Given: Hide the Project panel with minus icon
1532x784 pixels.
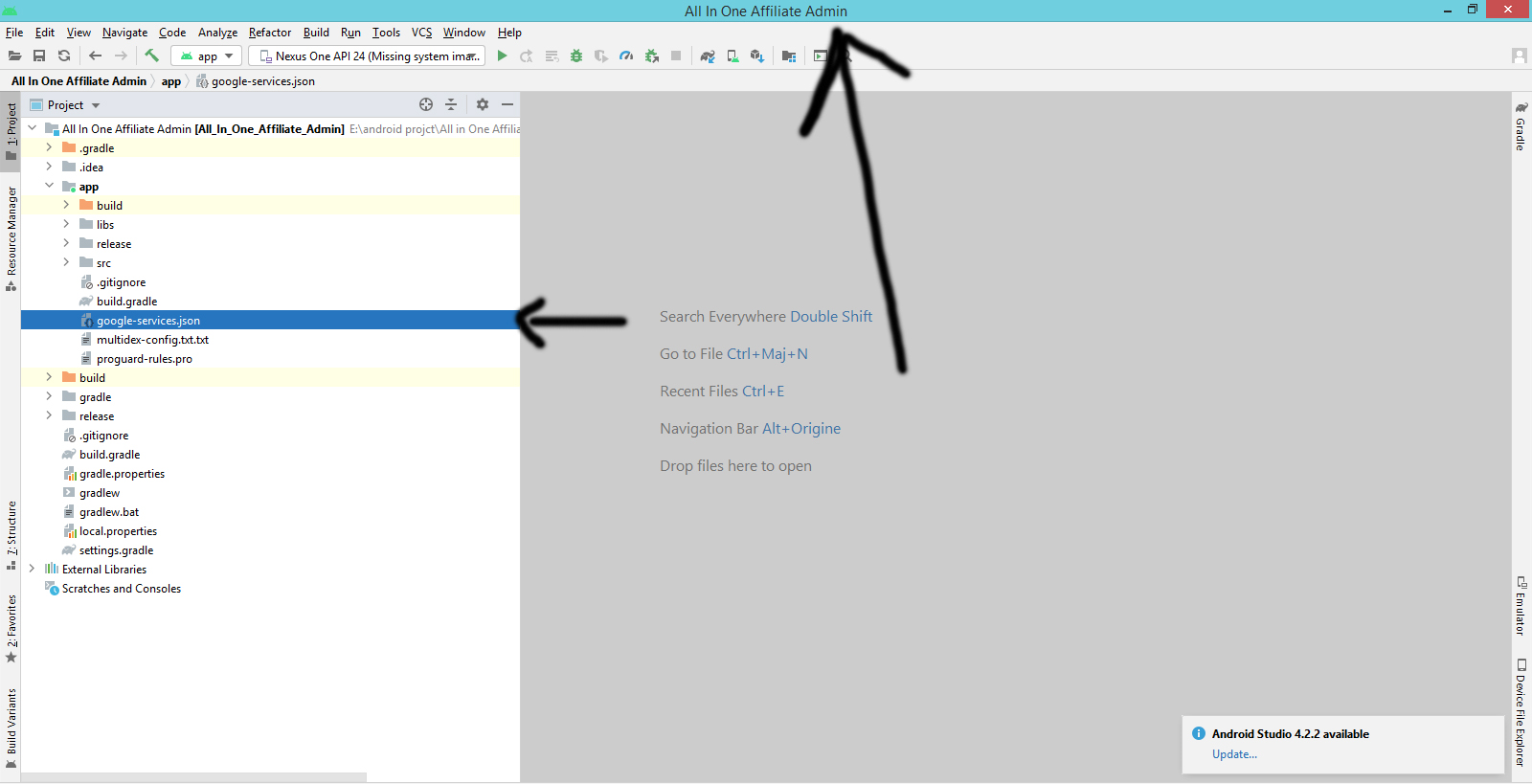Looking at the screenshot, I should click(507, 104).
